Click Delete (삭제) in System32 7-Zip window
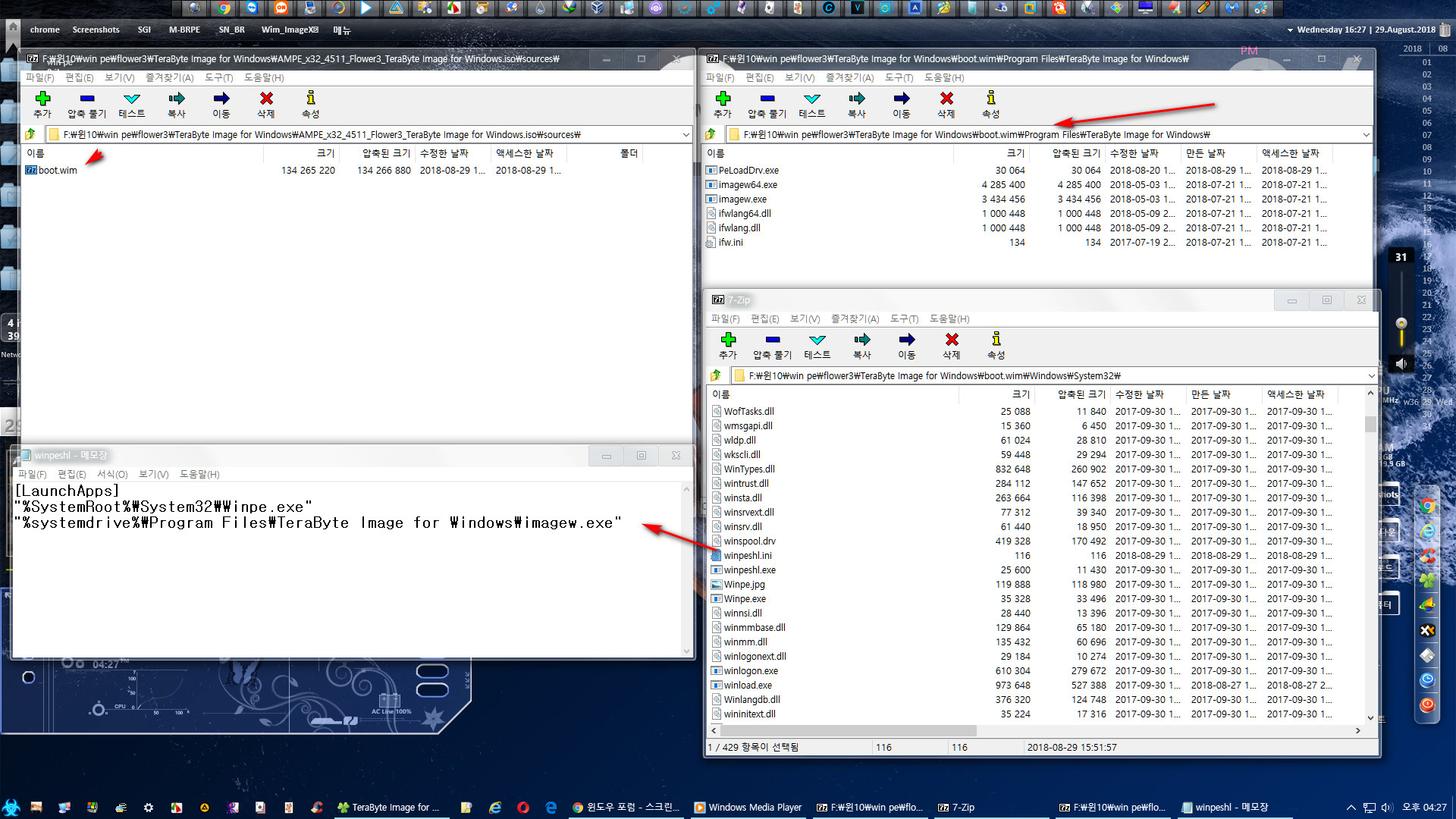Viewport: 1456px width, 819px height. point(951,346)
